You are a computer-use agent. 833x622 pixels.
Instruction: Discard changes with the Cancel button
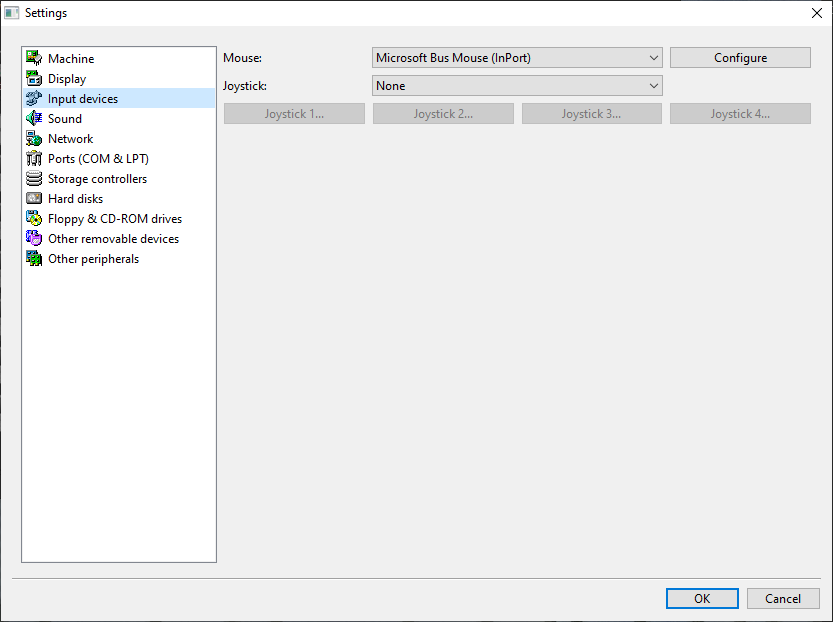point(783,598)
